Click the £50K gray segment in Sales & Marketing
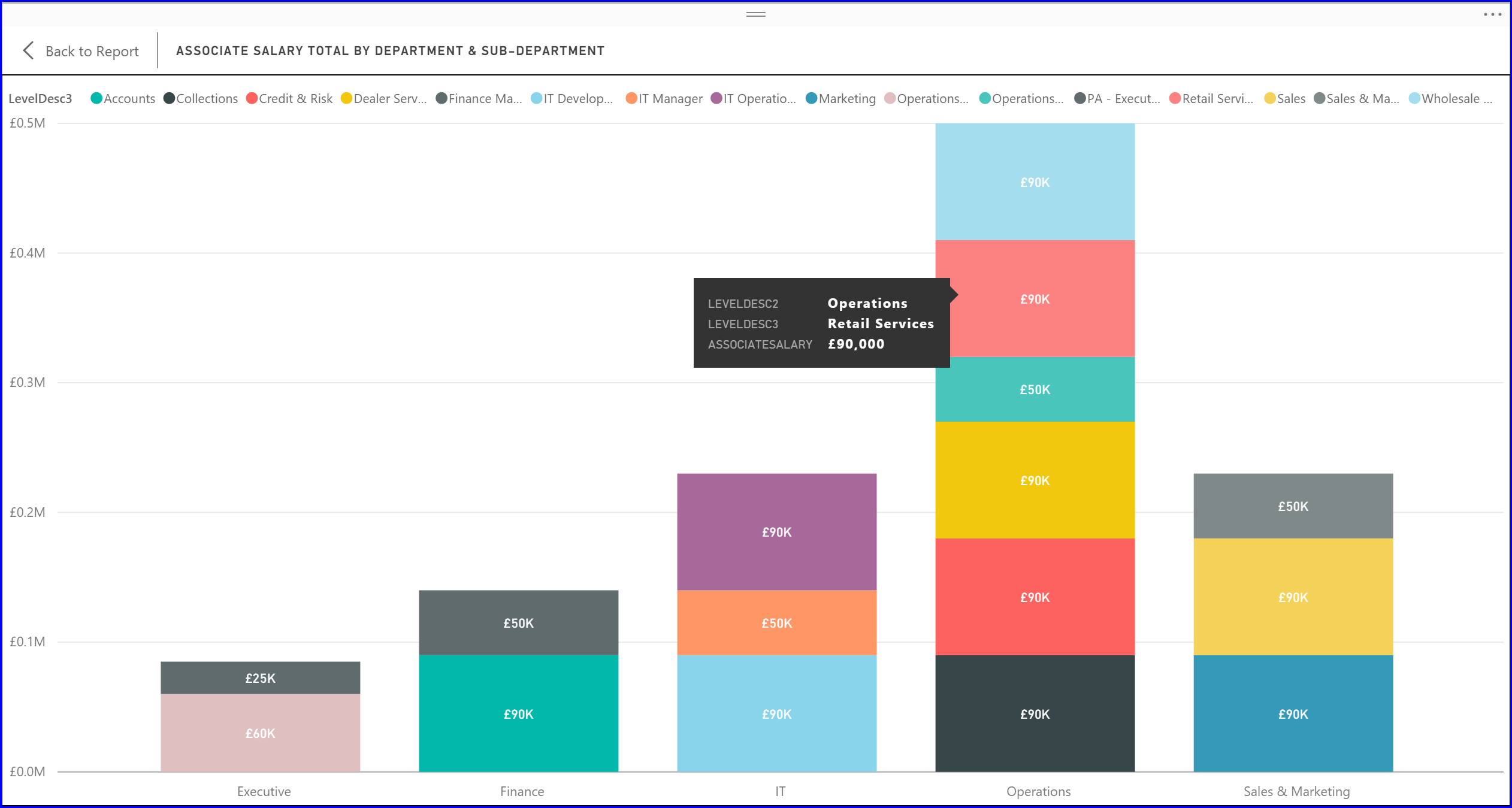 pos(1294,506)
